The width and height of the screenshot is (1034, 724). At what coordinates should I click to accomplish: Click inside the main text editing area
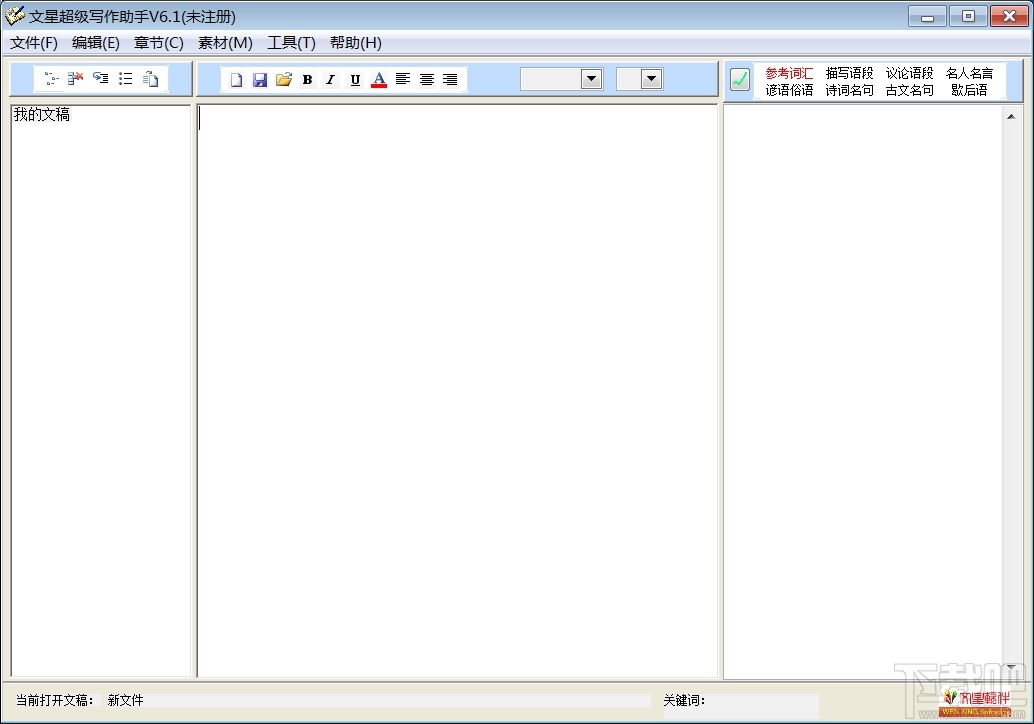coord(457,390)
